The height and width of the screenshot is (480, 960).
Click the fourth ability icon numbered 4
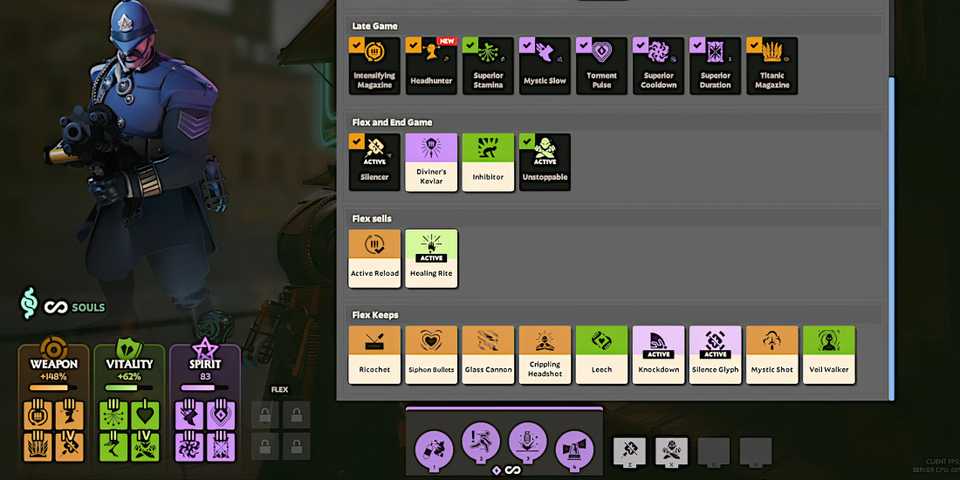point(574,449)
